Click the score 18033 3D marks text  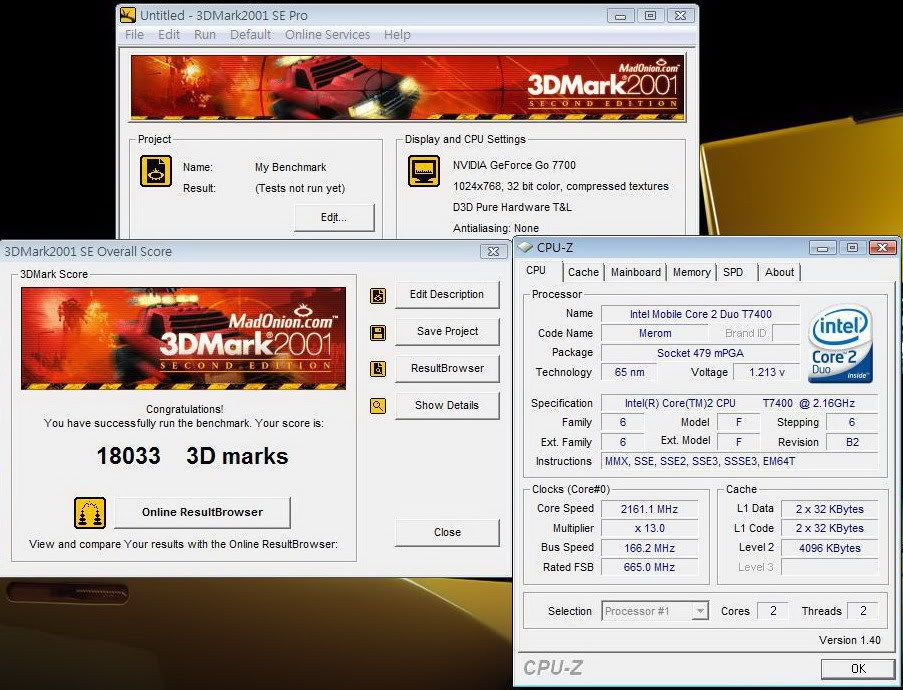[192, 456]
